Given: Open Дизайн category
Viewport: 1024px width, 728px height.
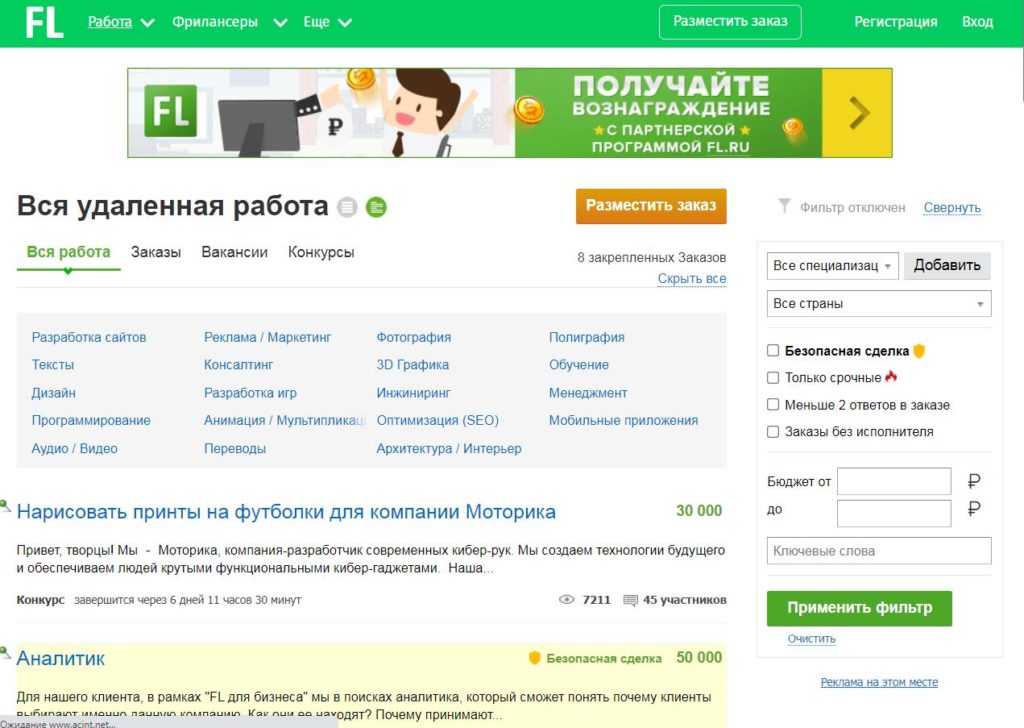Looking at the screenshot, I should click(54, 393).
